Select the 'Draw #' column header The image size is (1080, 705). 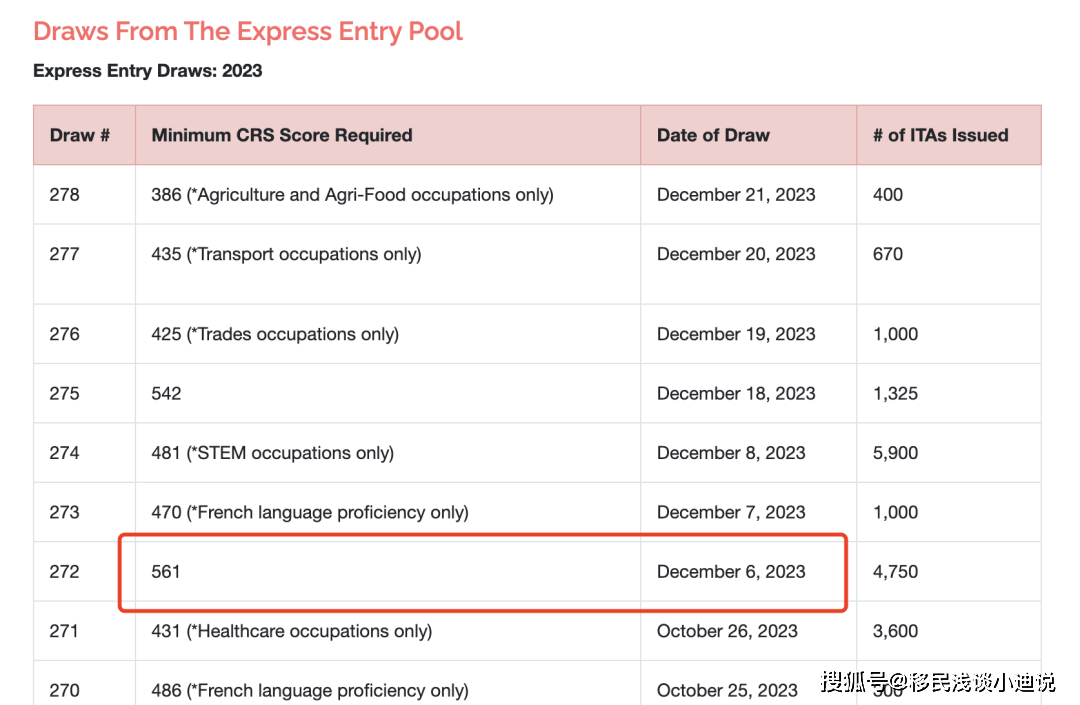pyautogui.click(x=80, y=135)
